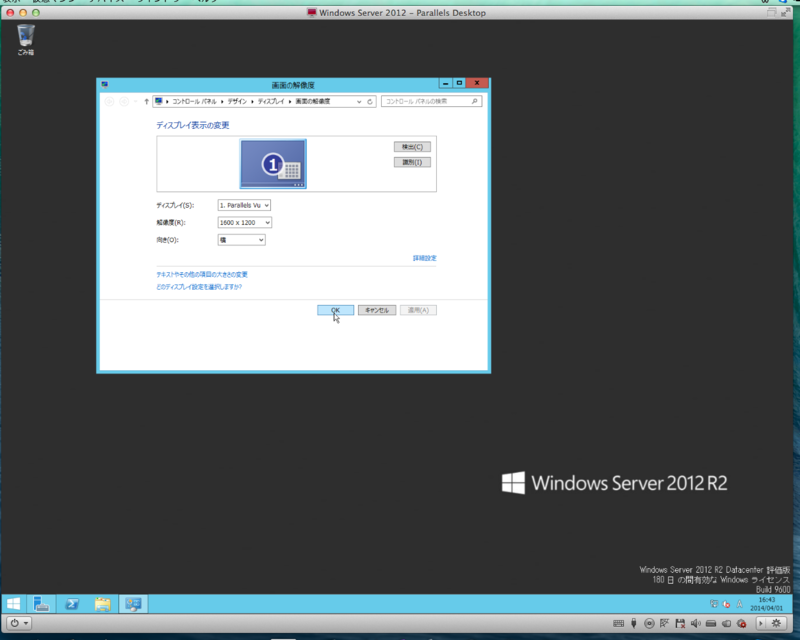
Task: Open the ごみ箱 recycle bin icon
Action: pos(26,40)
